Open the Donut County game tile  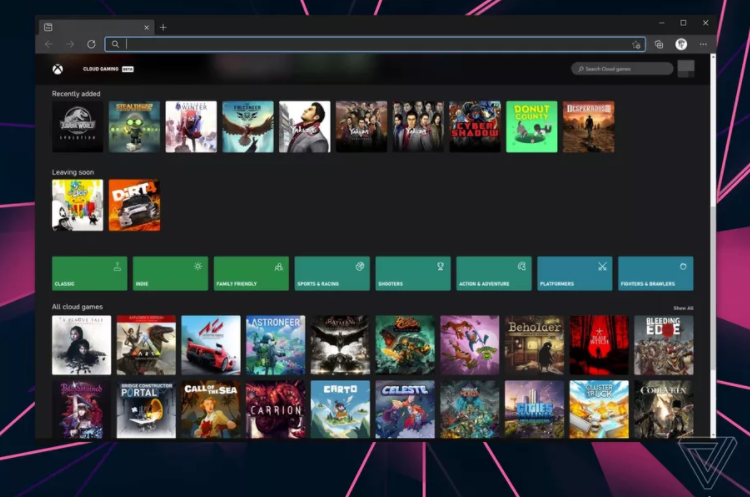coord(532,127)
